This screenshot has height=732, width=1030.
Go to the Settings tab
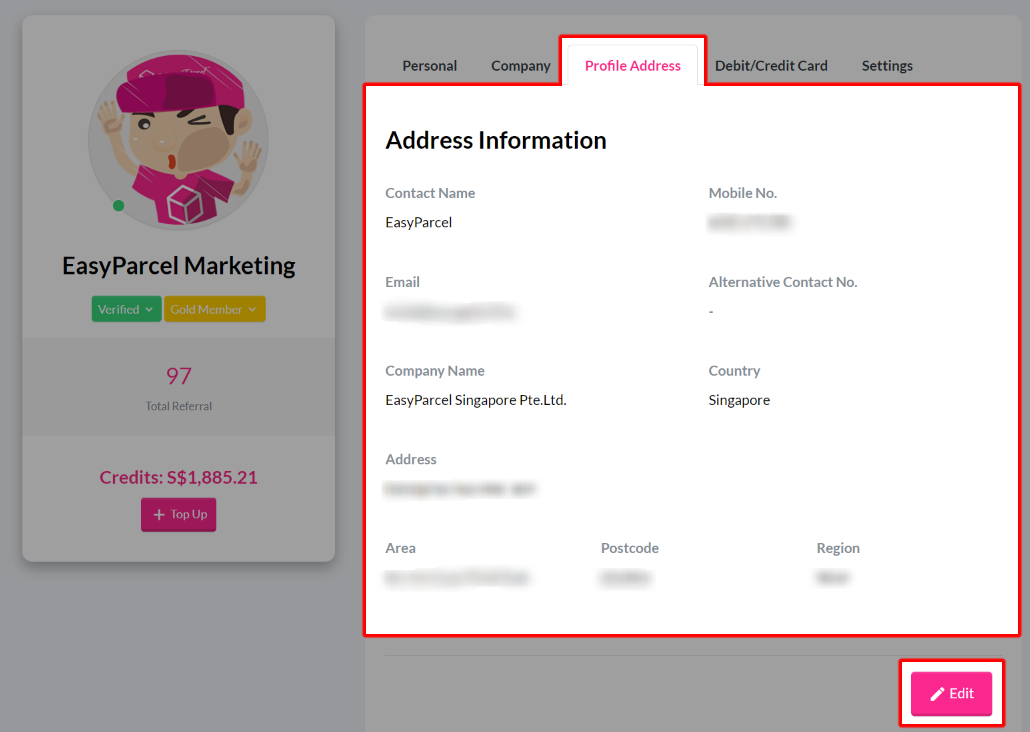887,66
